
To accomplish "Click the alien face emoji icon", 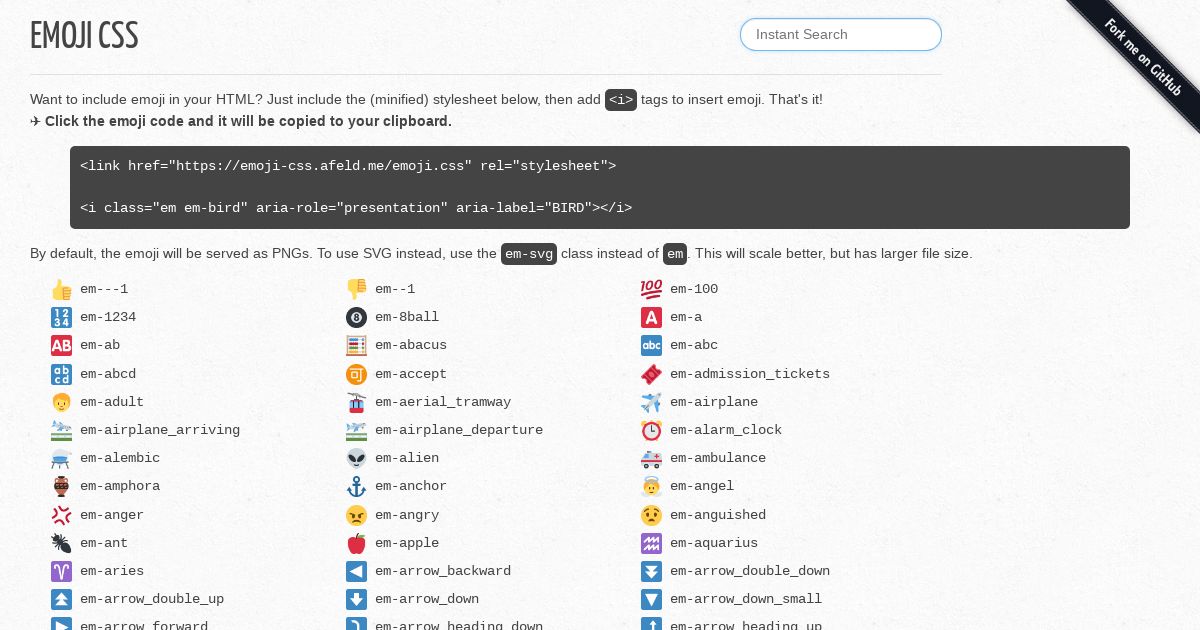I will 356,458.
